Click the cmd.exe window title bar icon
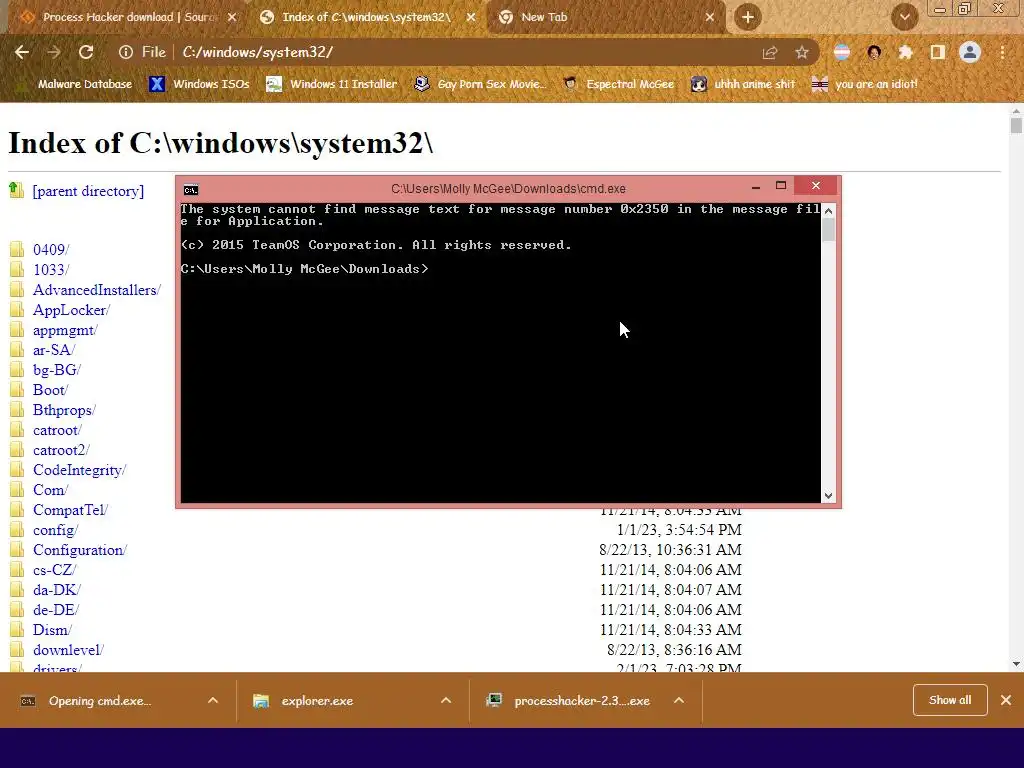 point(191,190)
